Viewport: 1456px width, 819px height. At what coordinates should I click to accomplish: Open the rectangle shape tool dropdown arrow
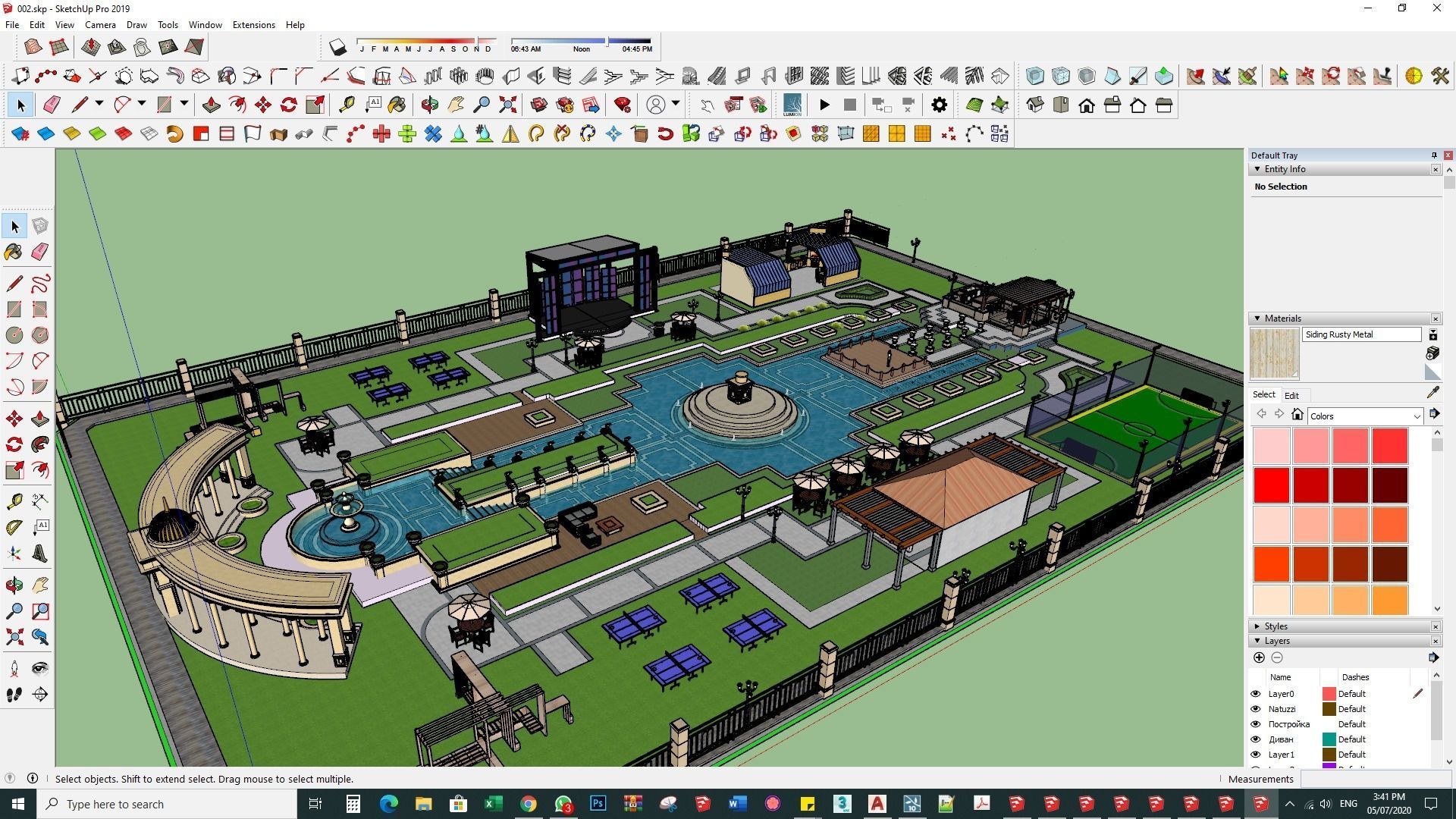[184, 104]
